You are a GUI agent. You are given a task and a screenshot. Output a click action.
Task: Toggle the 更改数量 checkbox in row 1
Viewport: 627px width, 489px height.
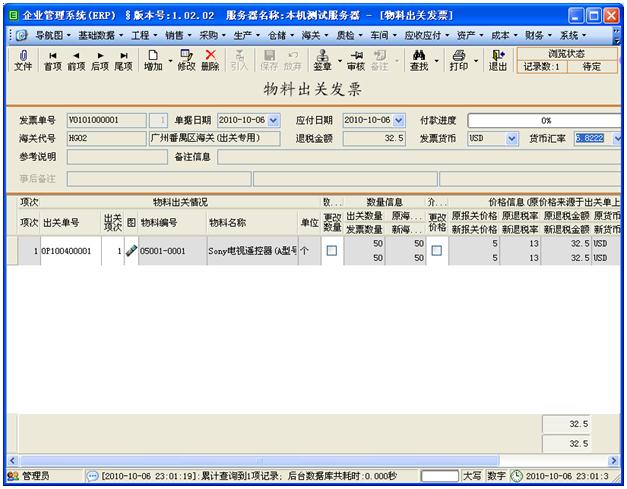pos(332,251)
